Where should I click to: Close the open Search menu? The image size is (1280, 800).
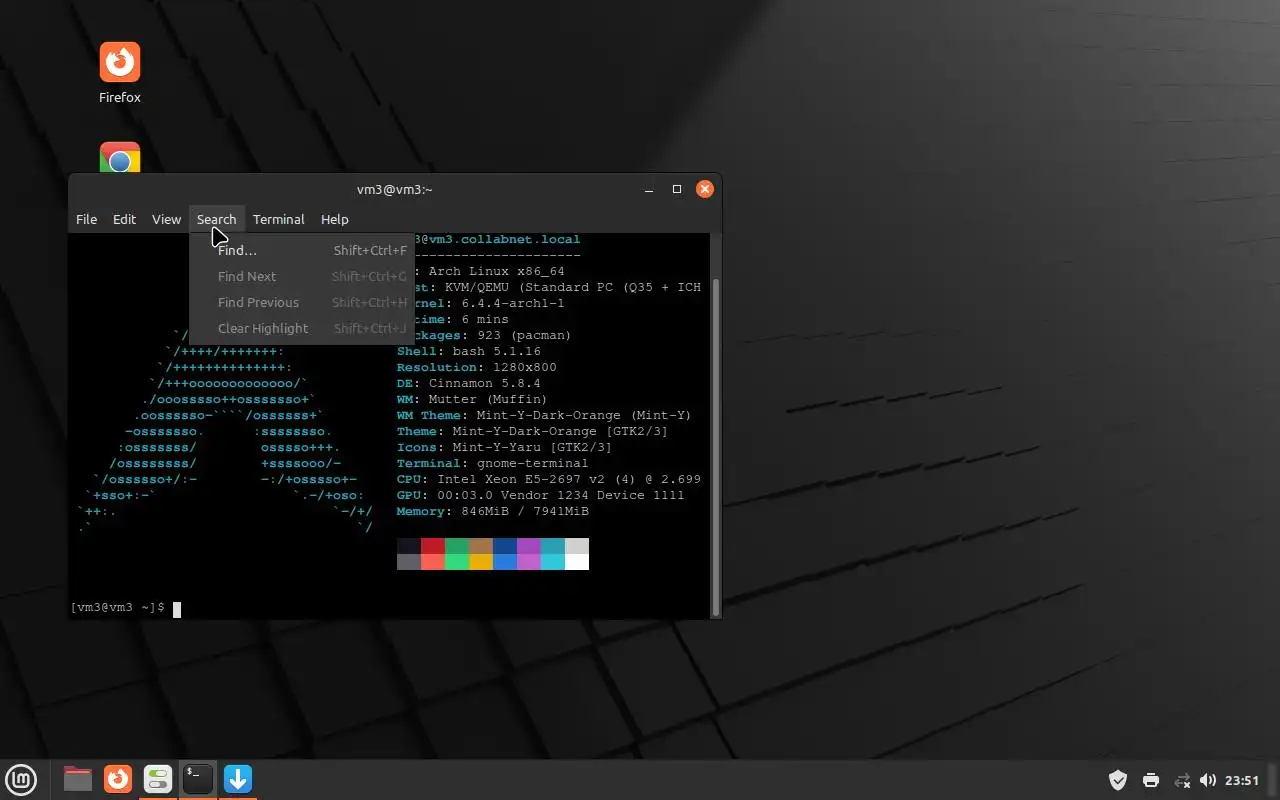216,219
